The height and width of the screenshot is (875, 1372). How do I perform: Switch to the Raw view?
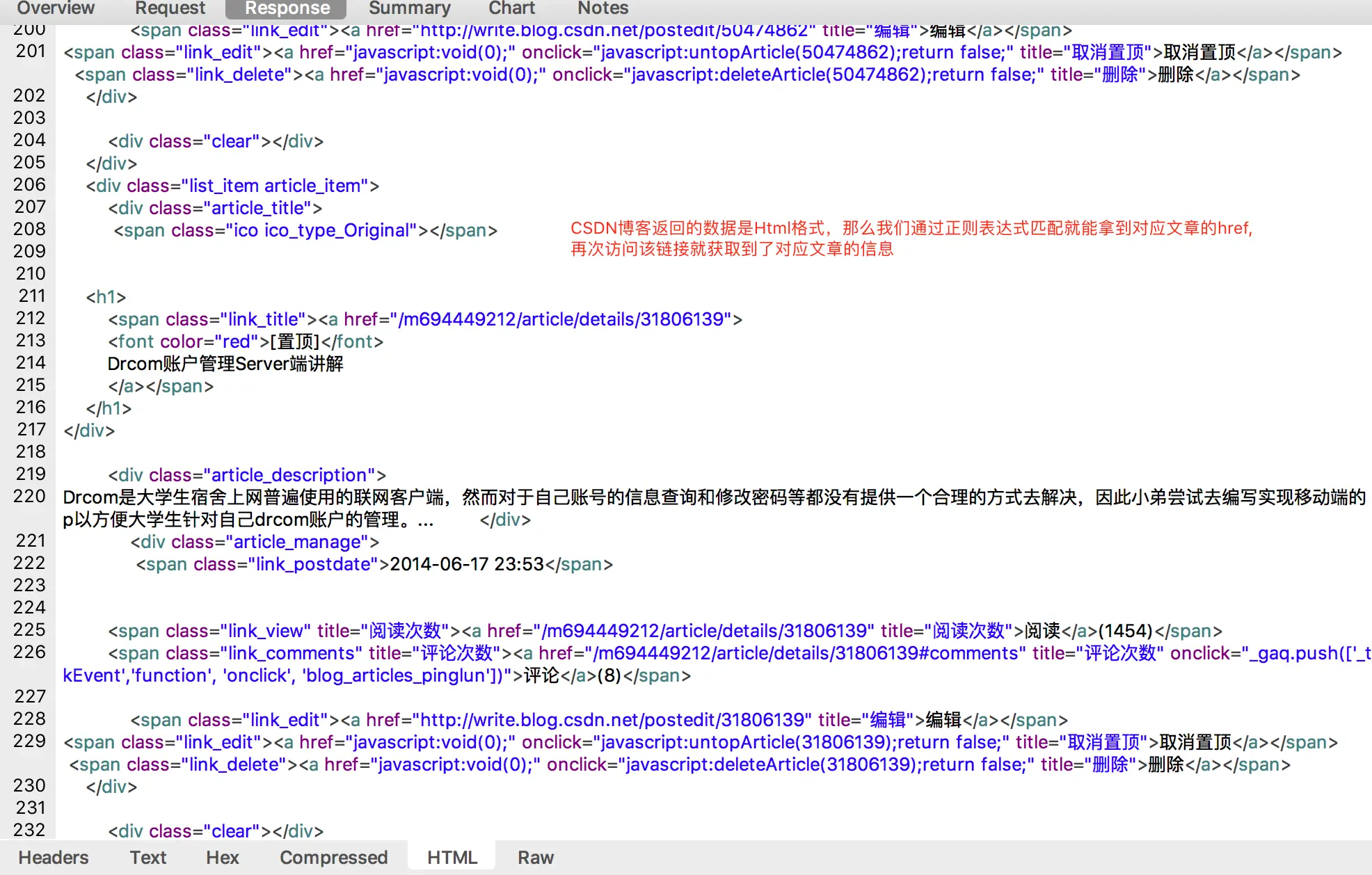pyautogui.click(x=535, y=857)
